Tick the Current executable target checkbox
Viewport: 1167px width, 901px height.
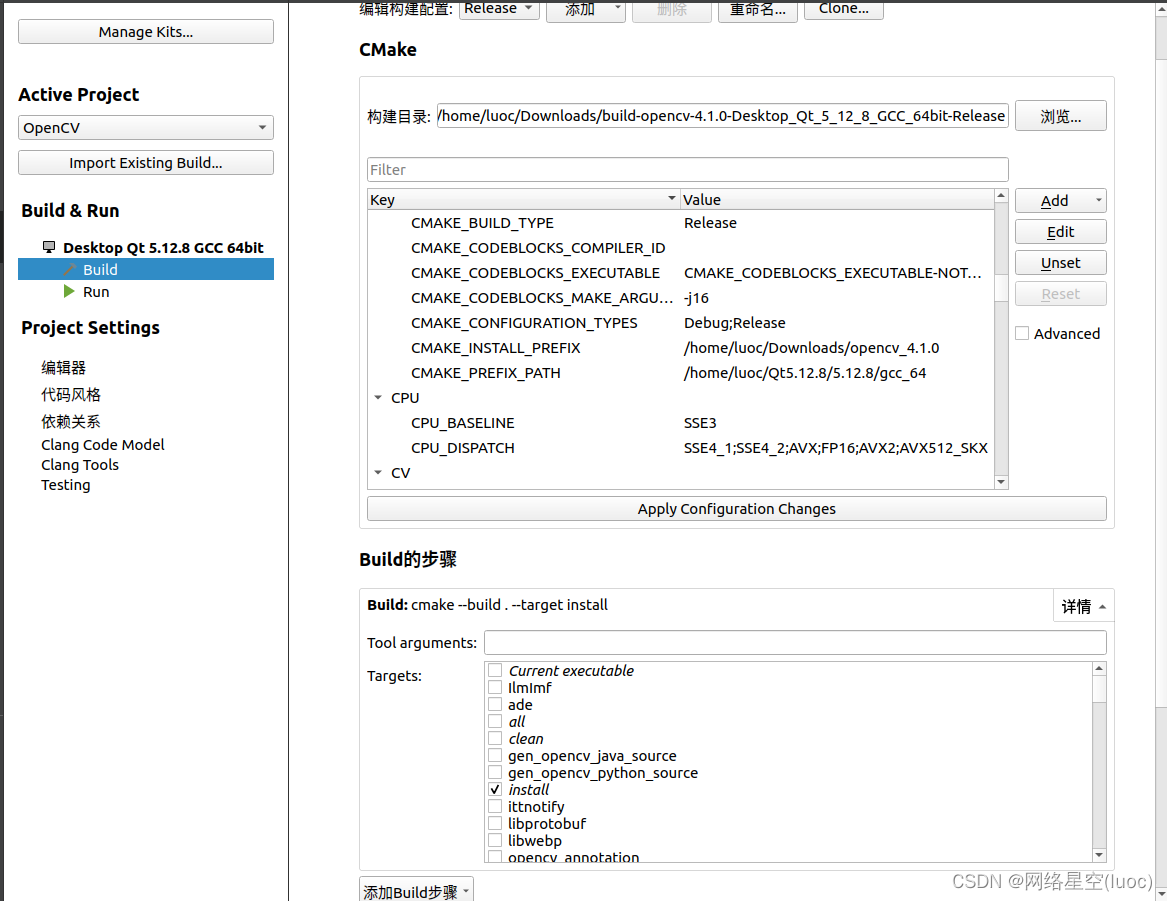pos(495,670)
